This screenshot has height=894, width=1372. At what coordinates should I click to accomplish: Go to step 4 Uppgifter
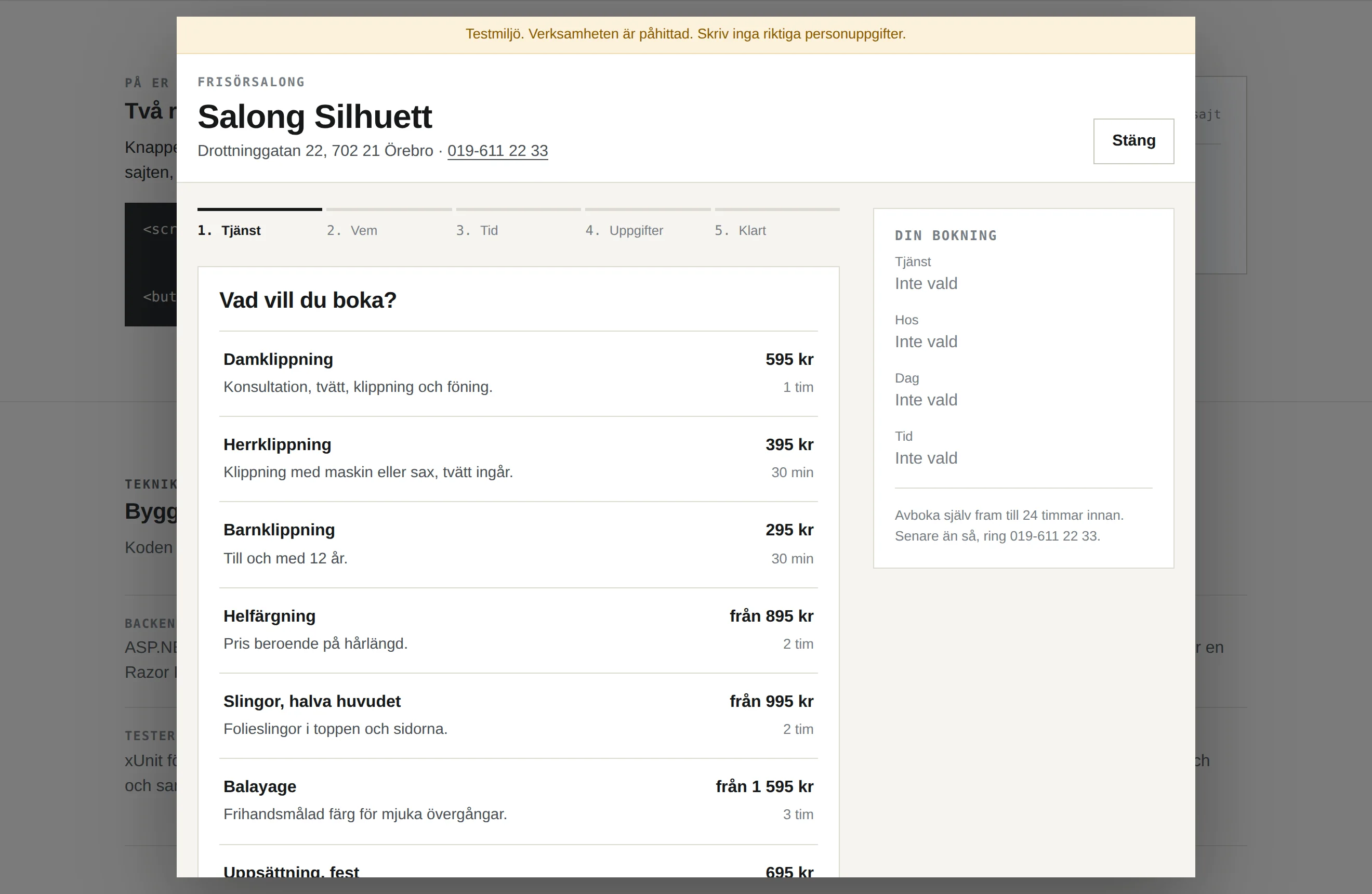click(x=648, y=223)
